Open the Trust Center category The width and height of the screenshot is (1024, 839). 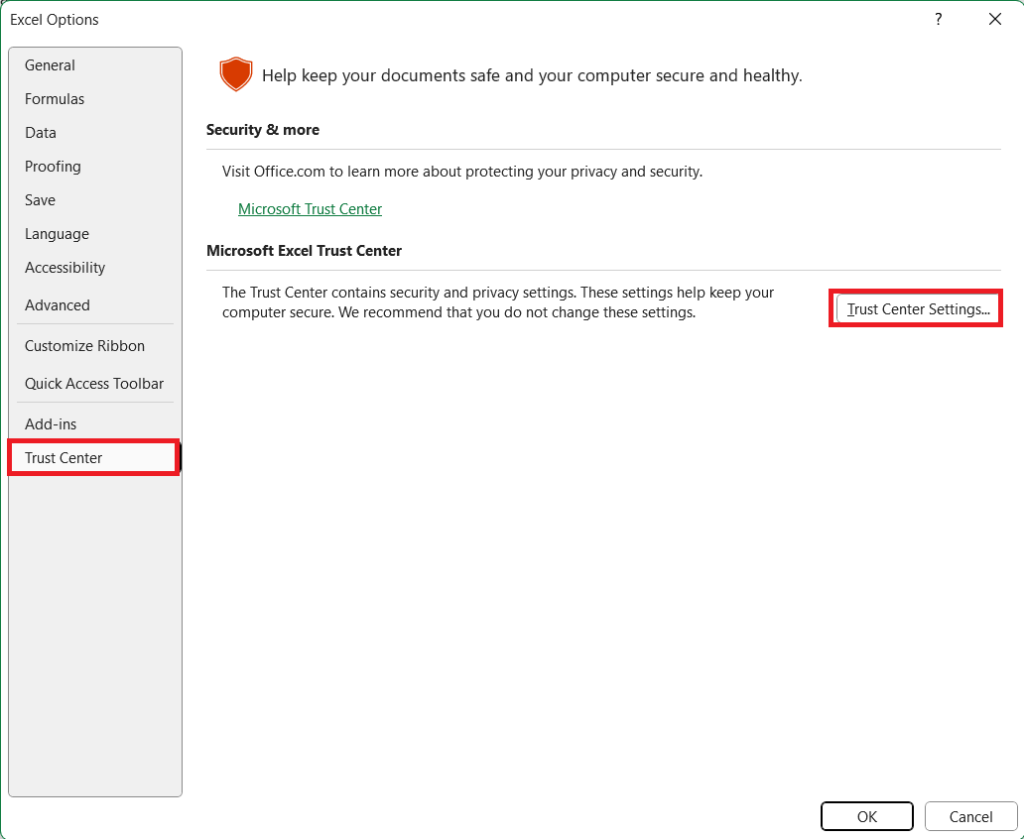coord(62,457)
